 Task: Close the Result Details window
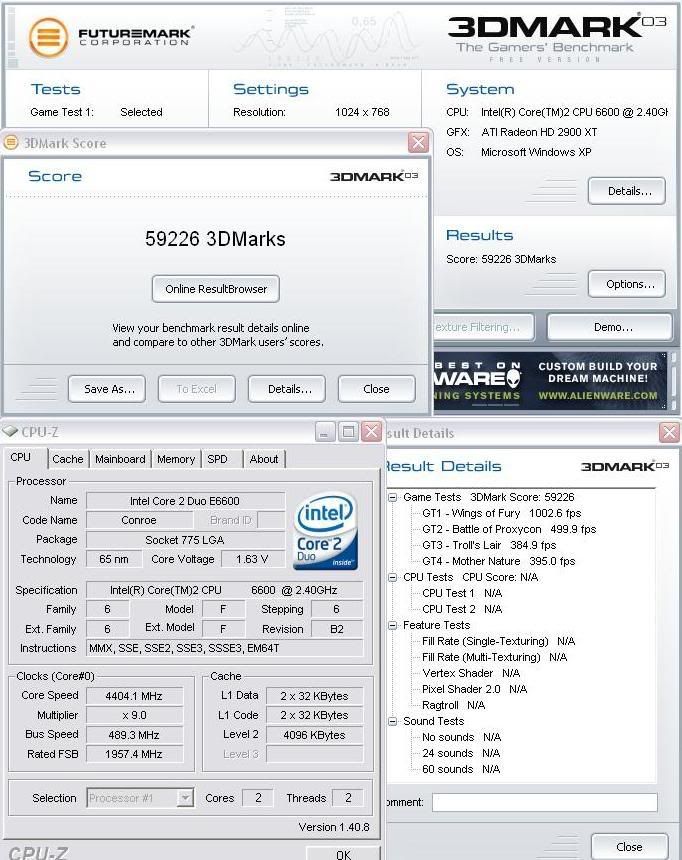669,433
